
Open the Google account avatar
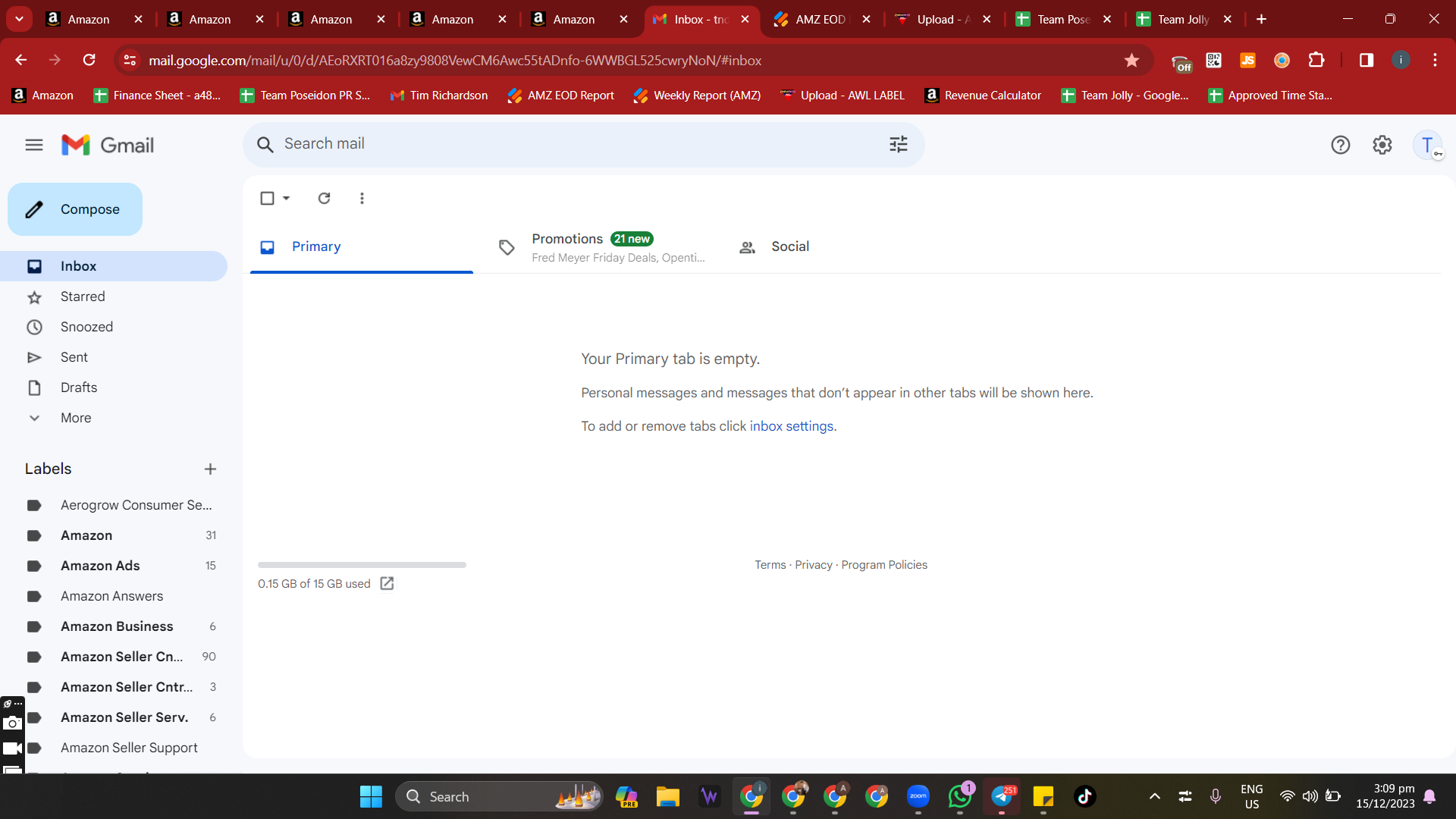[1427, 145]
